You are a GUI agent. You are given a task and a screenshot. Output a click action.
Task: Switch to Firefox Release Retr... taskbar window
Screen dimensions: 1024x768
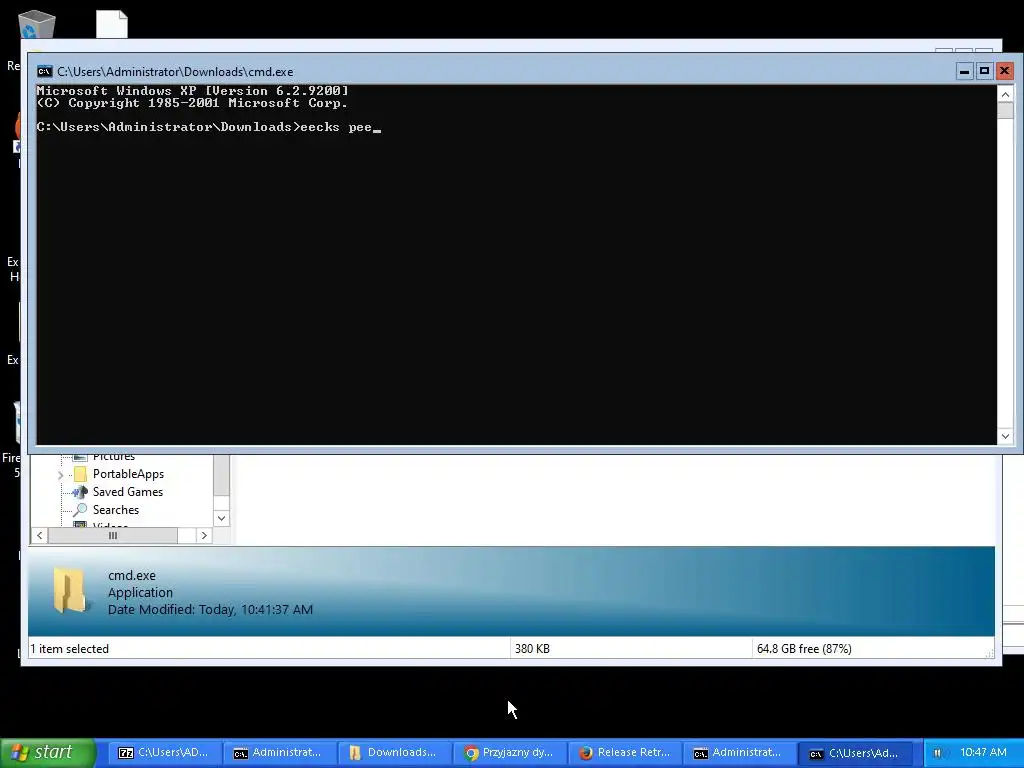(624, 753)
